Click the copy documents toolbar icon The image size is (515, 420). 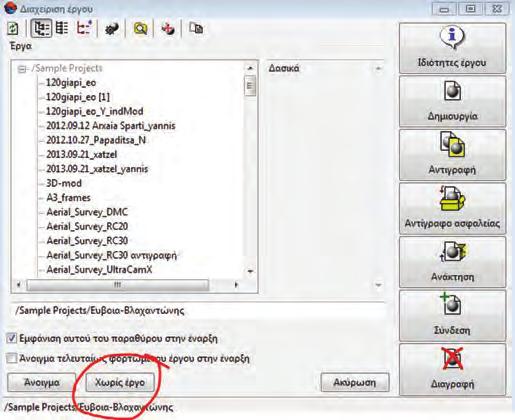click(x=196, y=28)
